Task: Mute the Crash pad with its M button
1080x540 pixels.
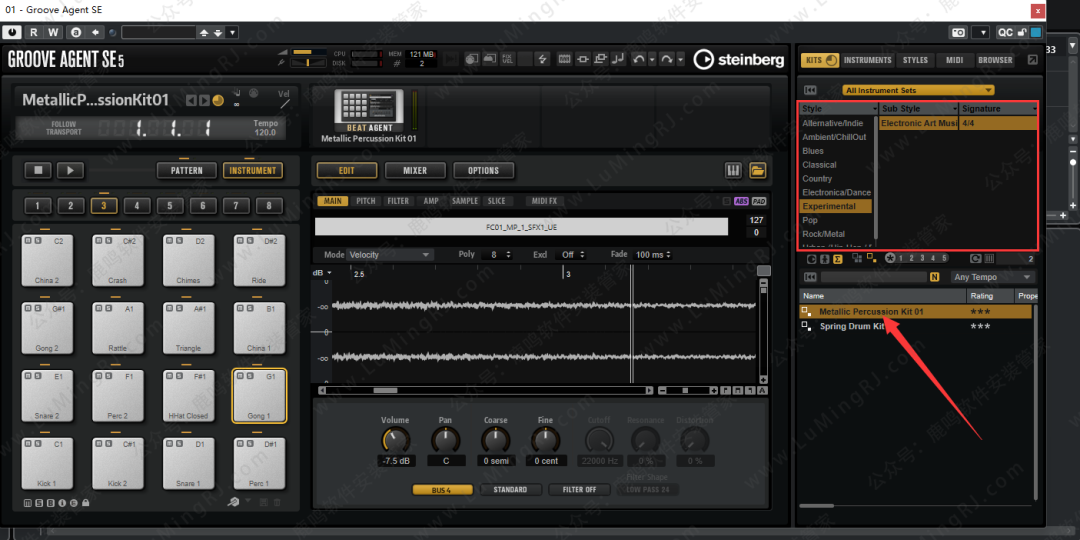Action: 98,241
